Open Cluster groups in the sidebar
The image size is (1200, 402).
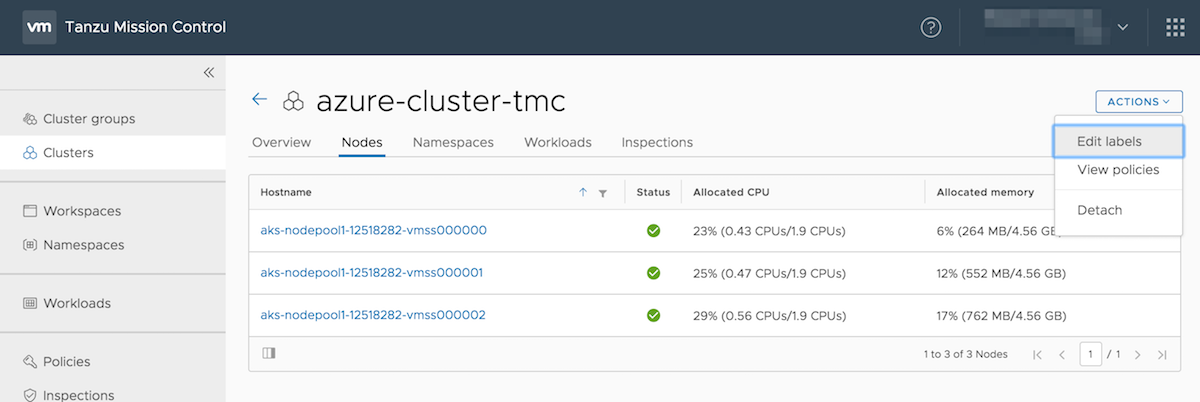[89, 119]
